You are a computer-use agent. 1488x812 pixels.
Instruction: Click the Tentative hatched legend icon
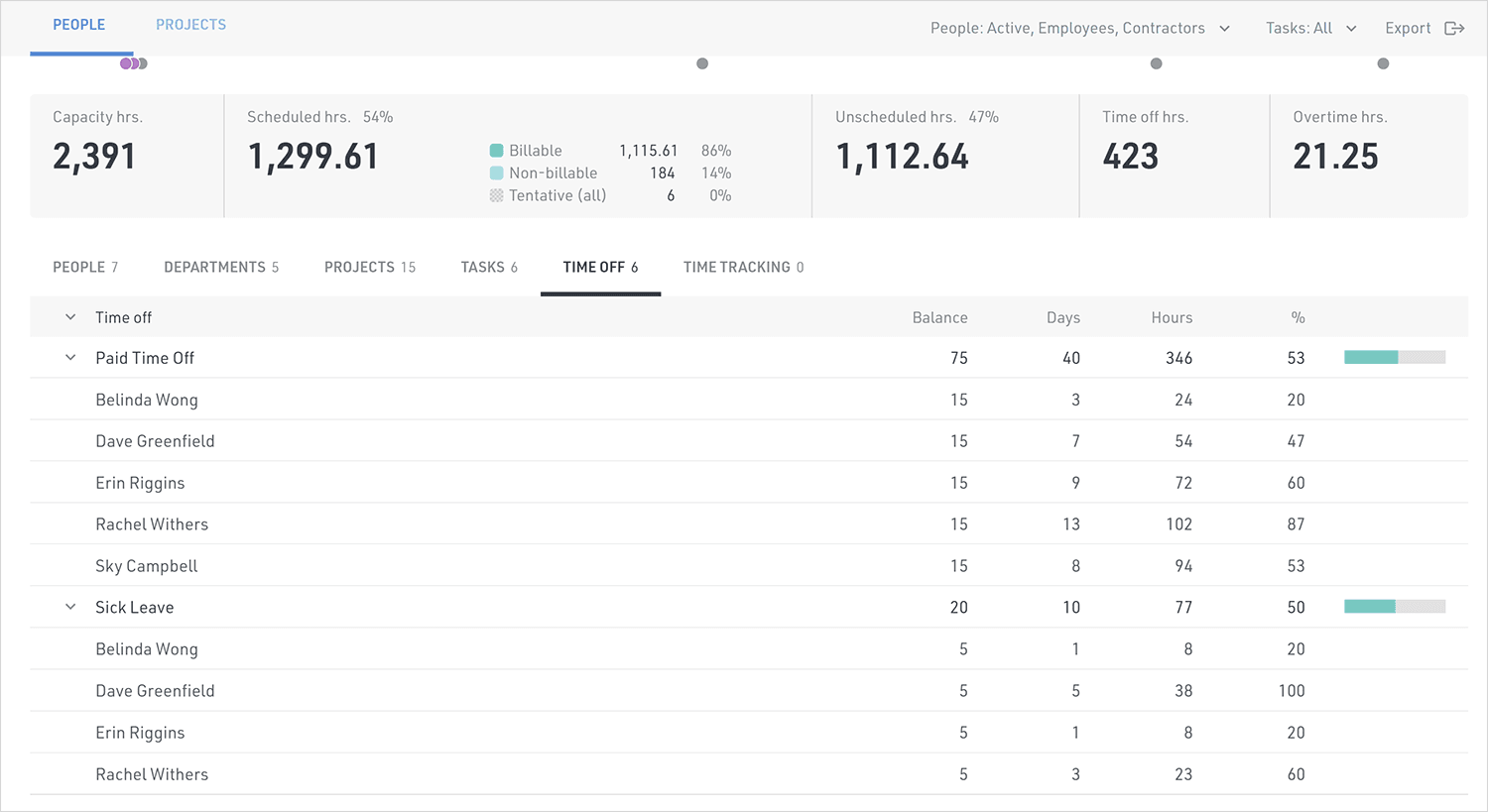496,195
